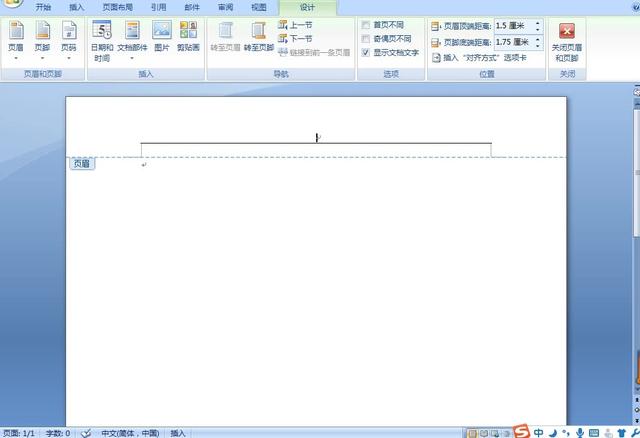Viewport: 640px width, 438px height.
Task: Uncheck 显示文档文字 (Show Document Text)
Action: point(366,52)
